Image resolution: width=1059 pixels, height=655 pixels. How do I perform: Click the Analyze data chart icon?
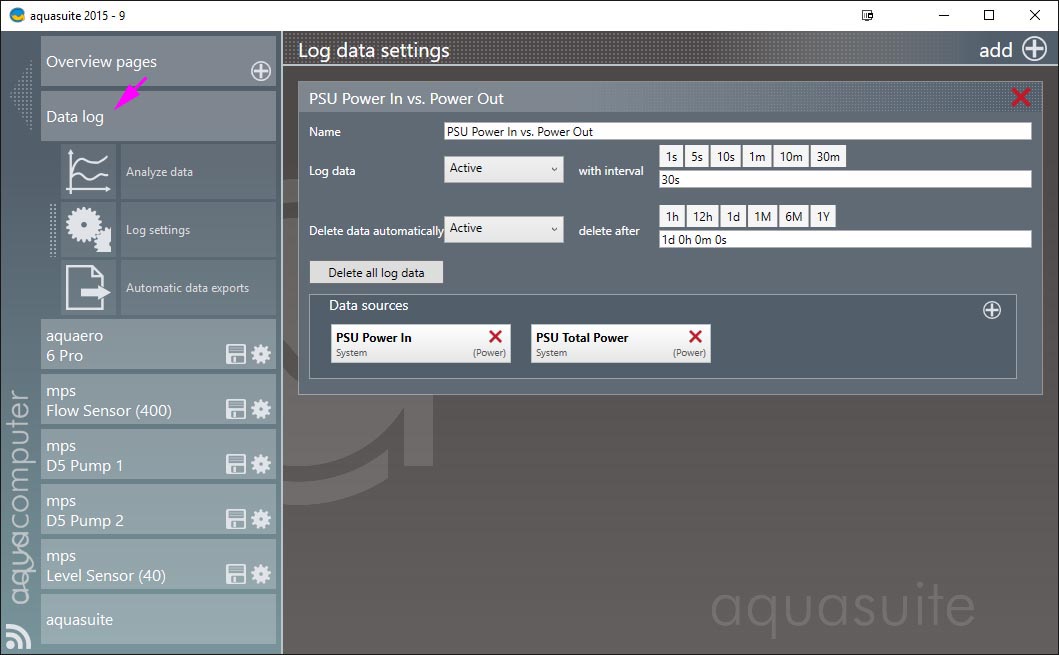88,171
